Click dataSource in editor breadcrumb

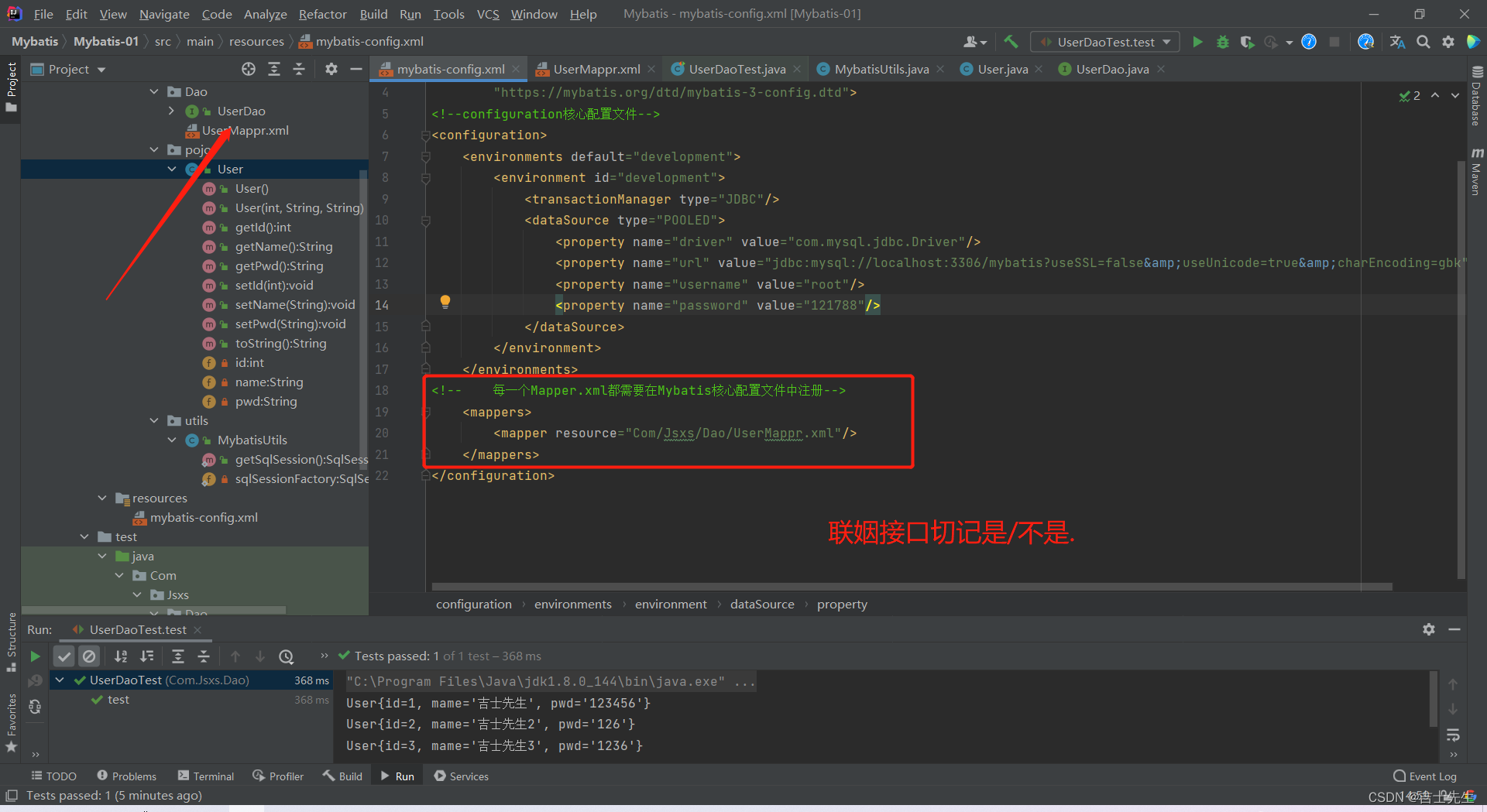(x=762, y=604)
